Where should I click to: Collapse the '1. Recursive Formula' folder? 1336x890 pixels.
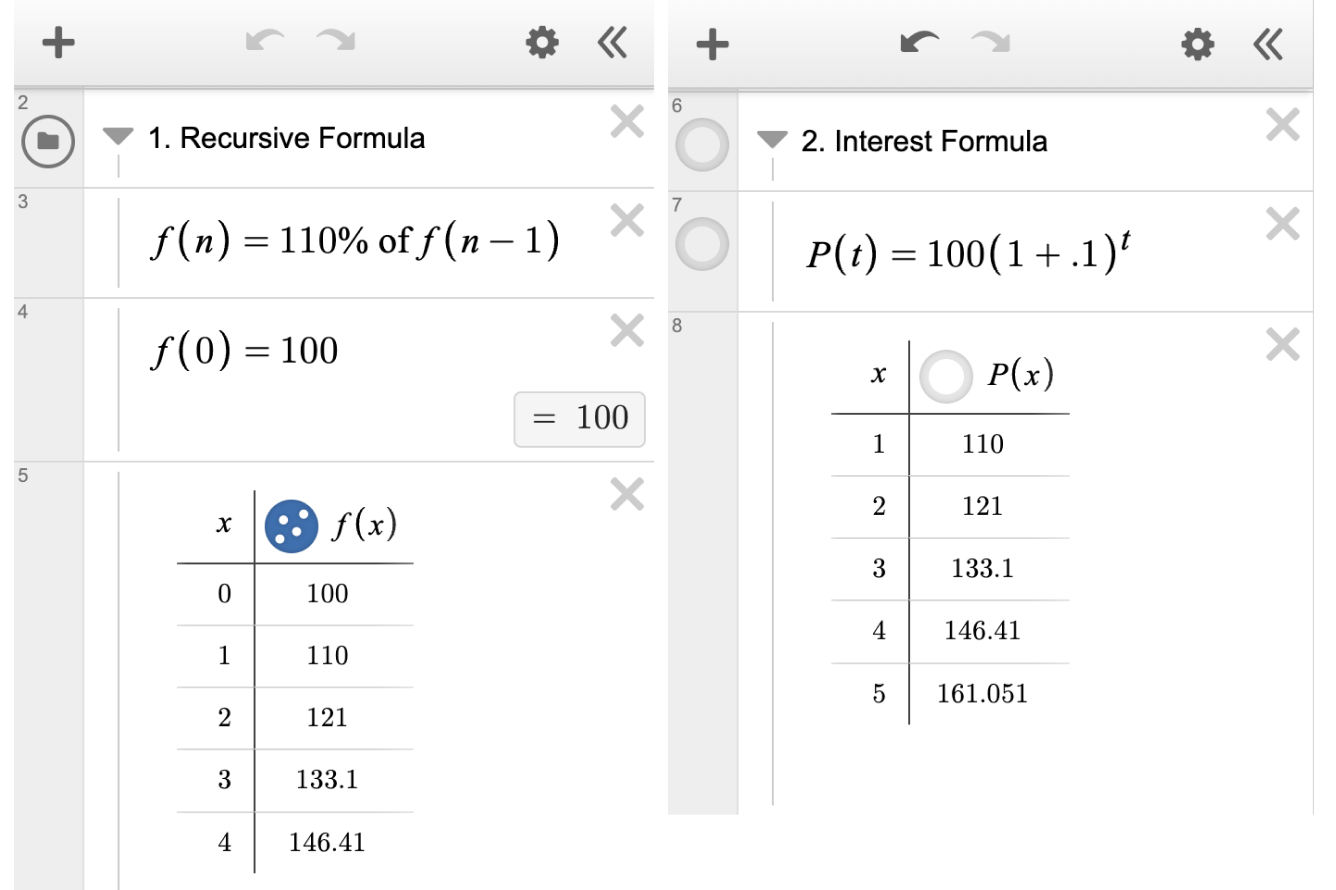[120, 139]
